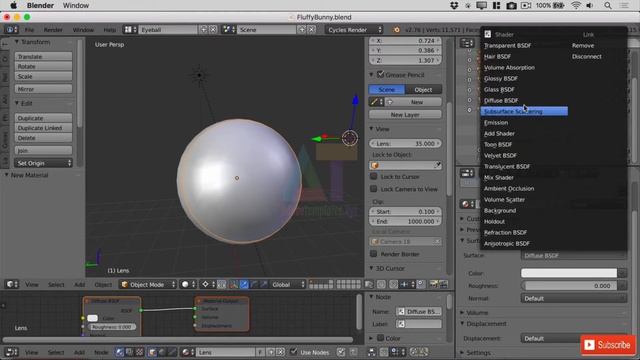This screenshot has width=640, height=360.
Task: Open the Apple menu
Action: click(x=13, y=5)
